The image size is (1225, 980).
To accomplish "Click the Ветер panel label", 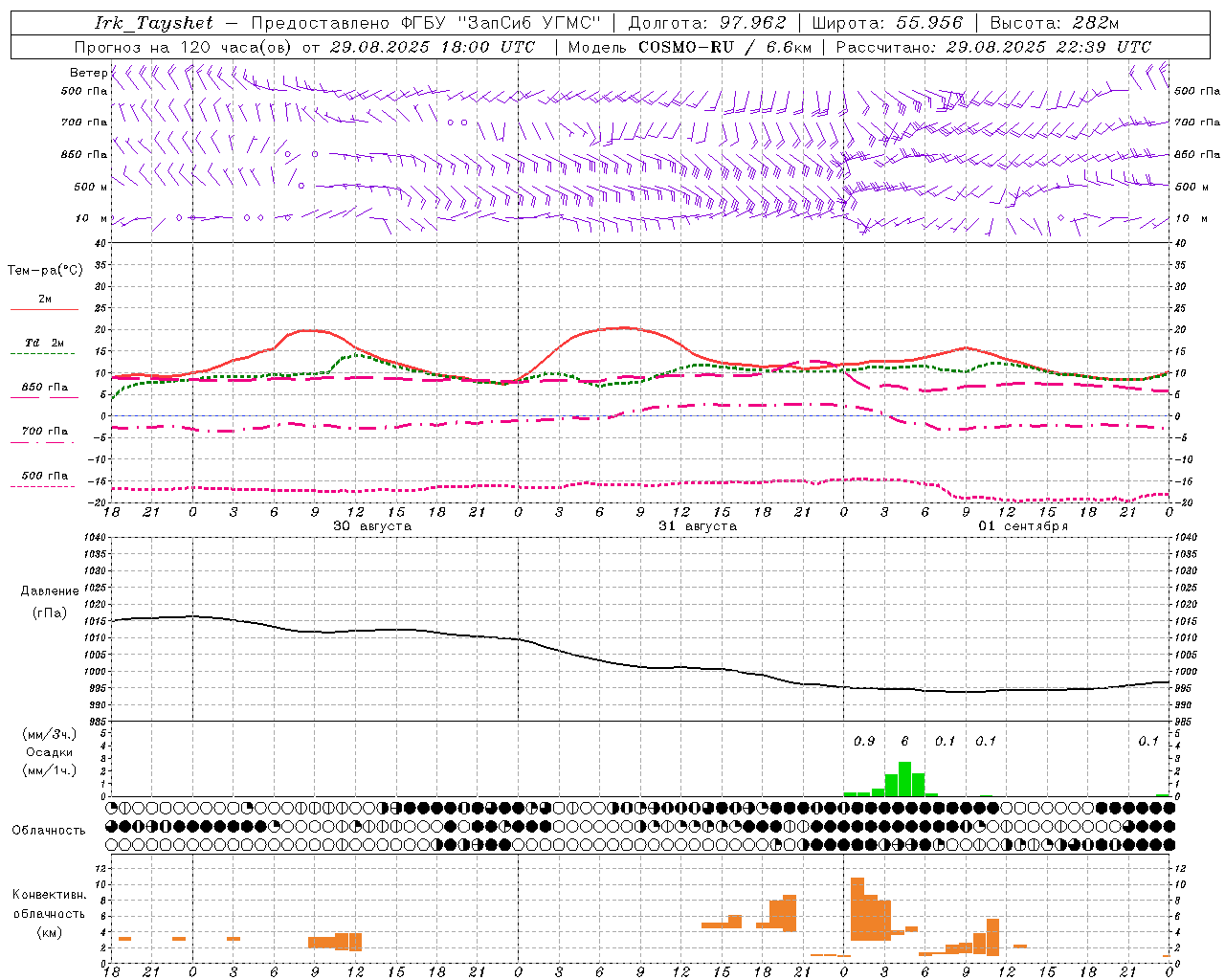I will click(88, 73).
